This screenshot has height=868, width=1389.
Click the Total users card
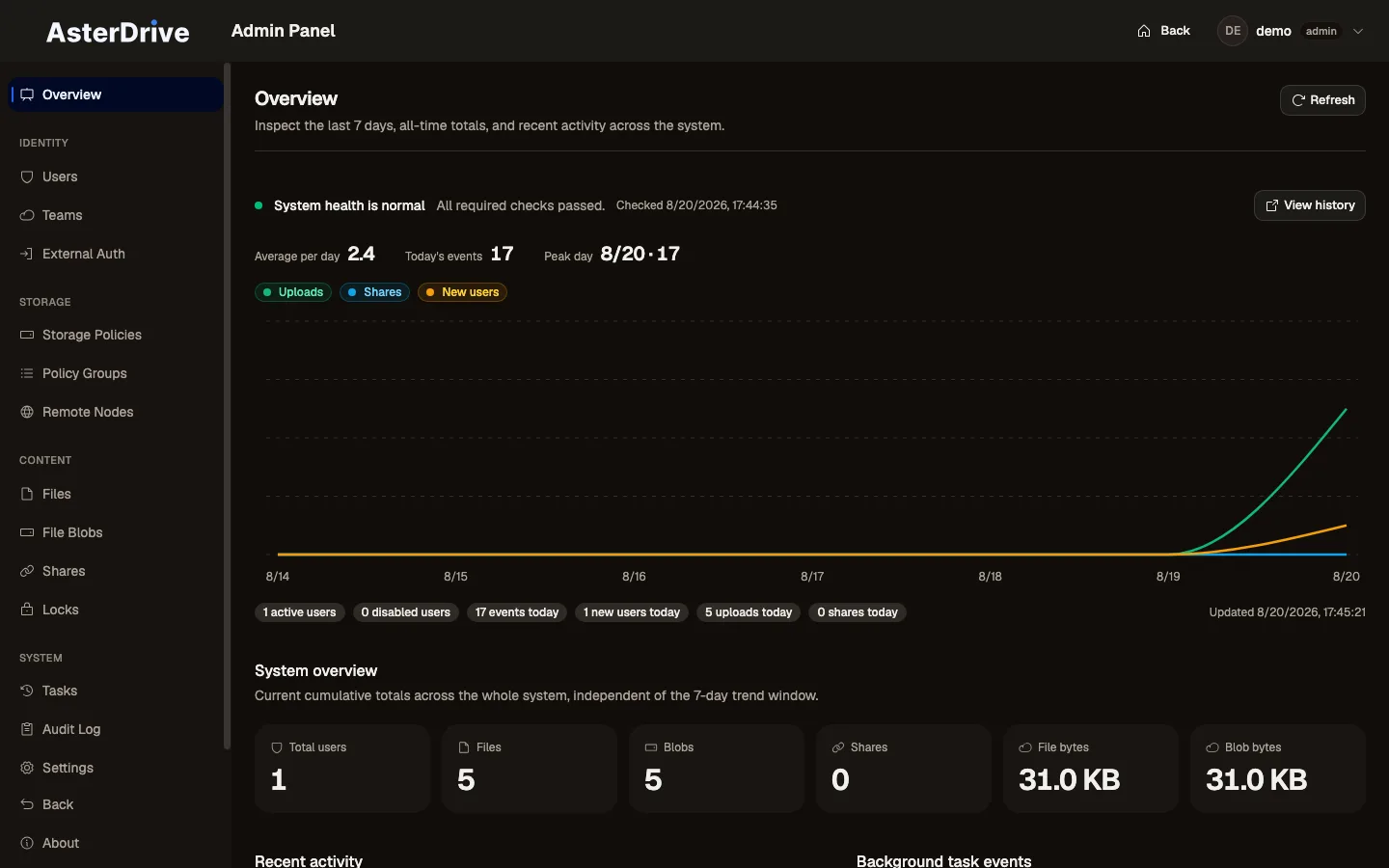coord(342,769)
